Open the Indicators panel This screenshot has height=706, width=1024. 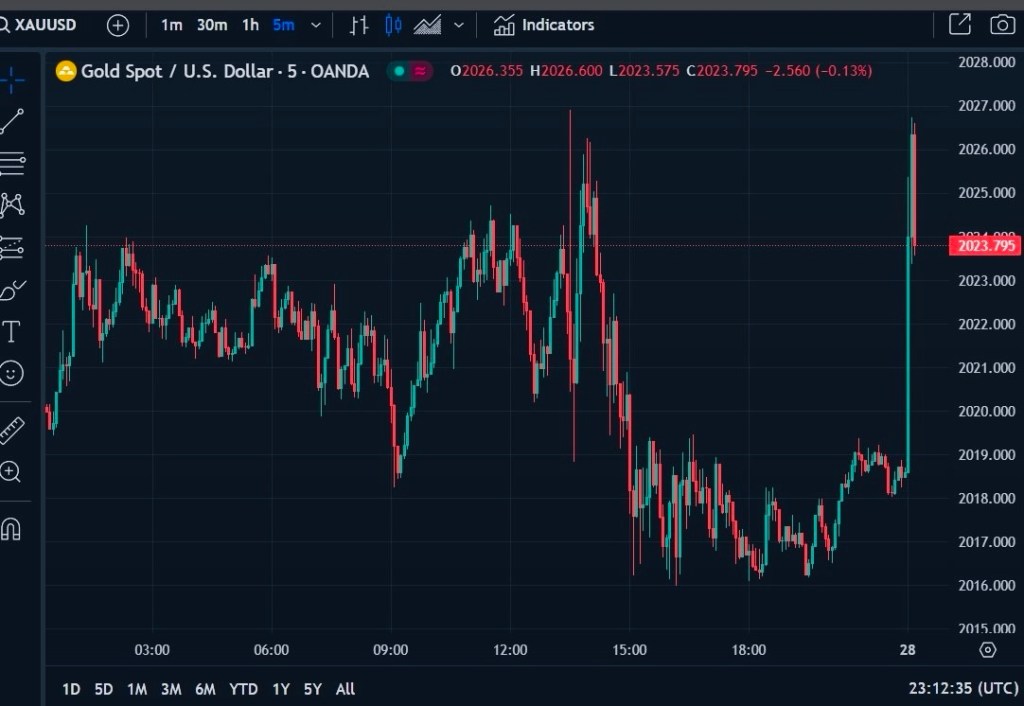tap(544, 25)
